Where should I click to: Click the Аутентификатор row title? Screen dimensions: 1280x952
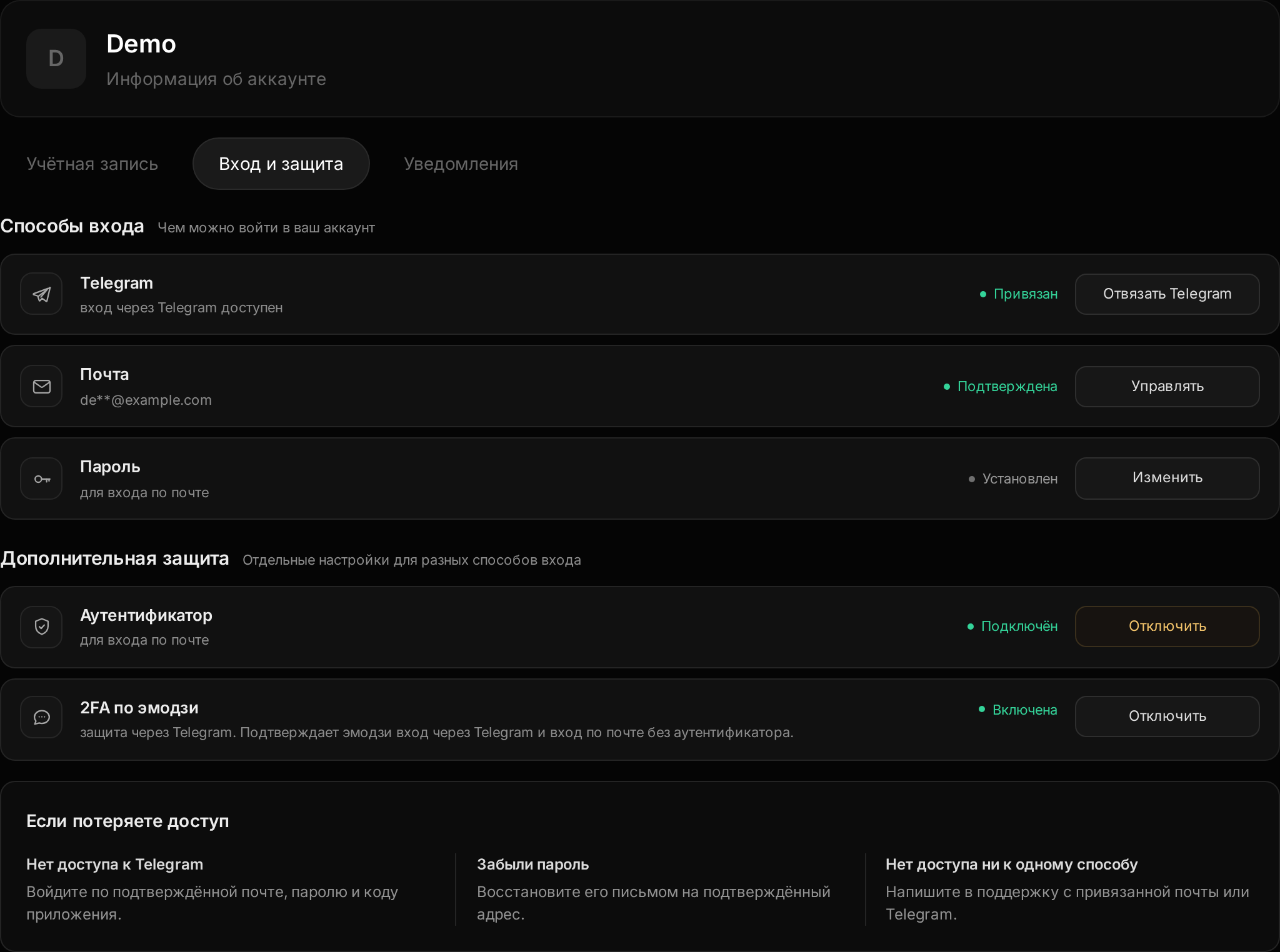(x=146, y=615)
